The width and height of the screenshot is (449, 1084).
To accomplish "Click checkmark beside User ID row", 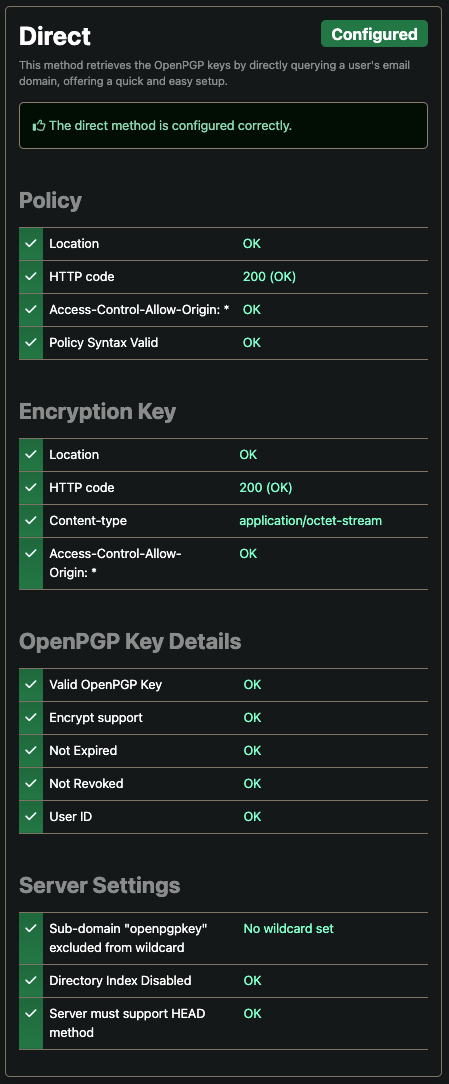I will point(30,816).
